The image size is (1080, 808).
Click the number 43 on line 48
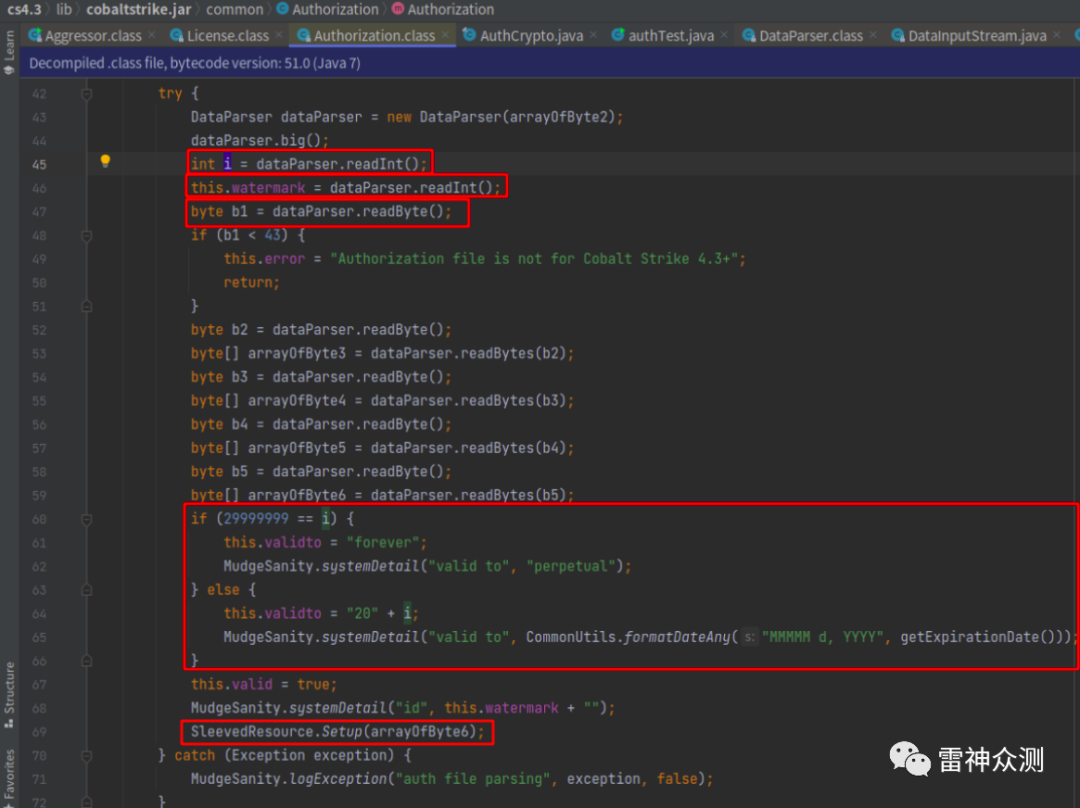tap(273, 235)
